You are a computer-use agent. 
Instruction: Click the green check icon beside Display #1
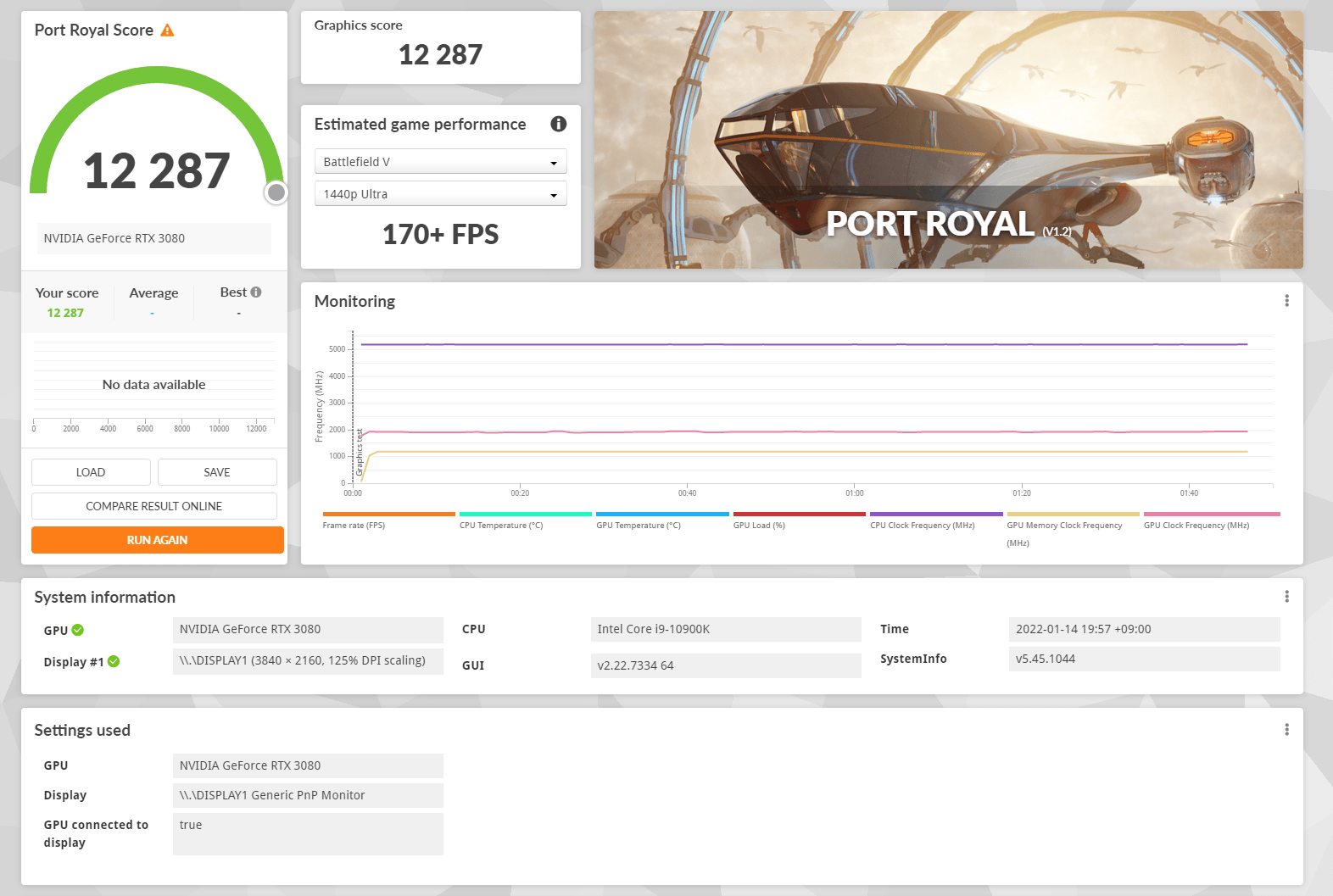coord(114,661)
